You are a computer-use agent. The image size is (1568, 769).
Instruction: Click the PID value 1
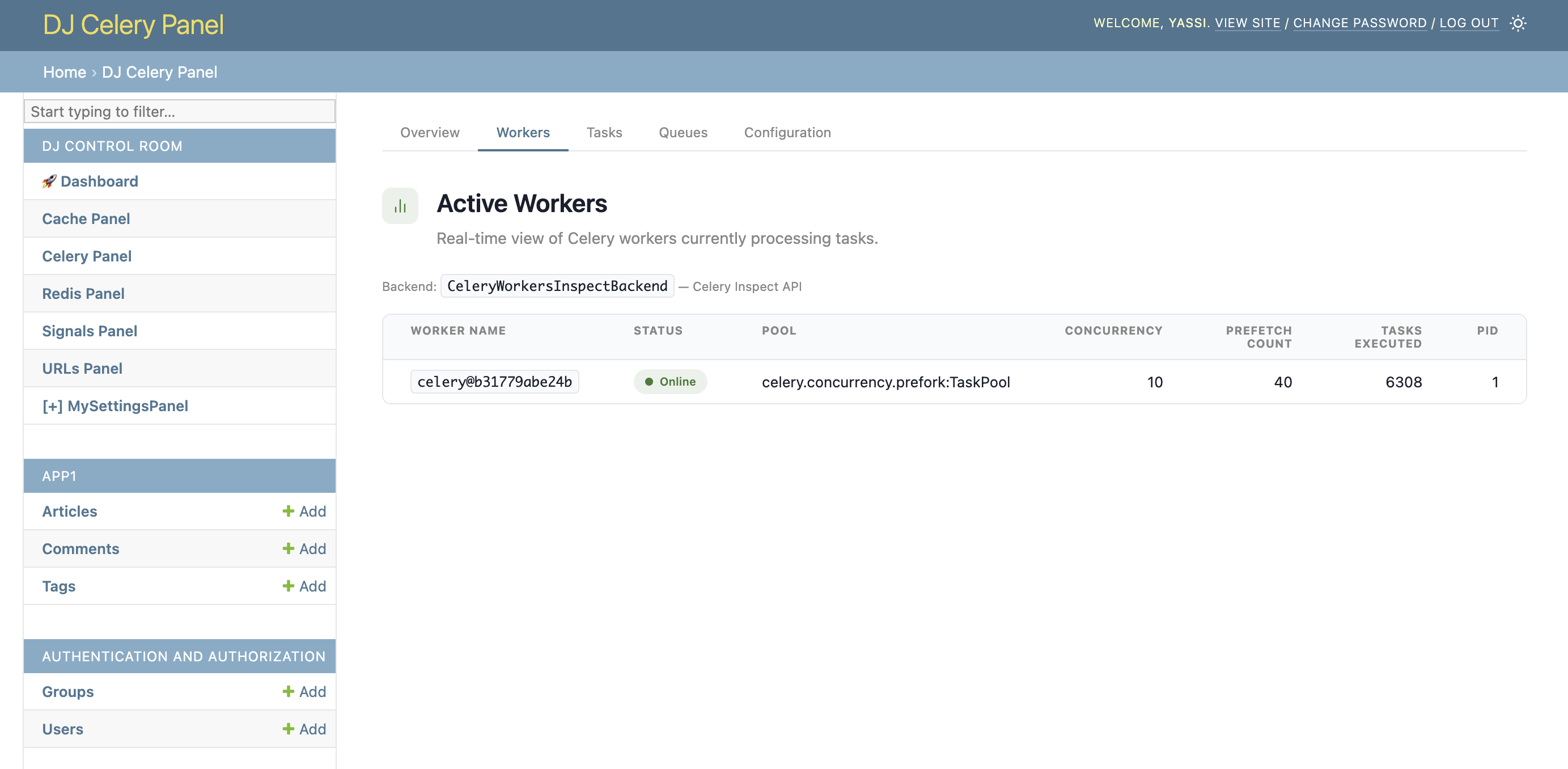(1495, 382)
